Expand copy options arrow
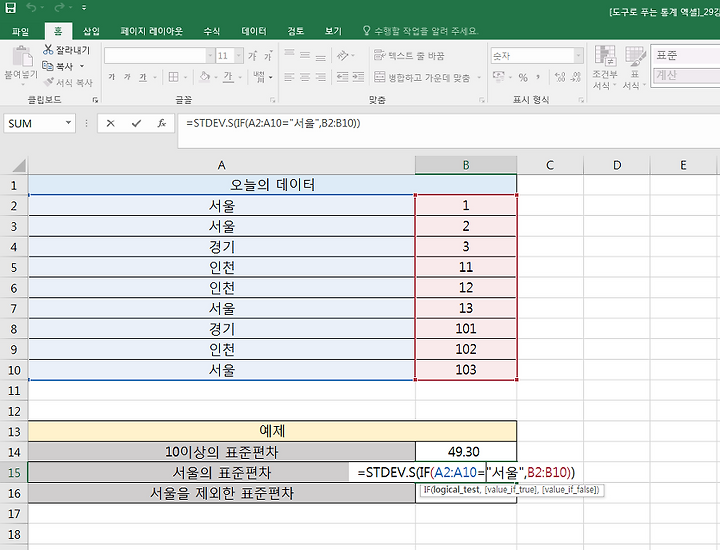 82,66
